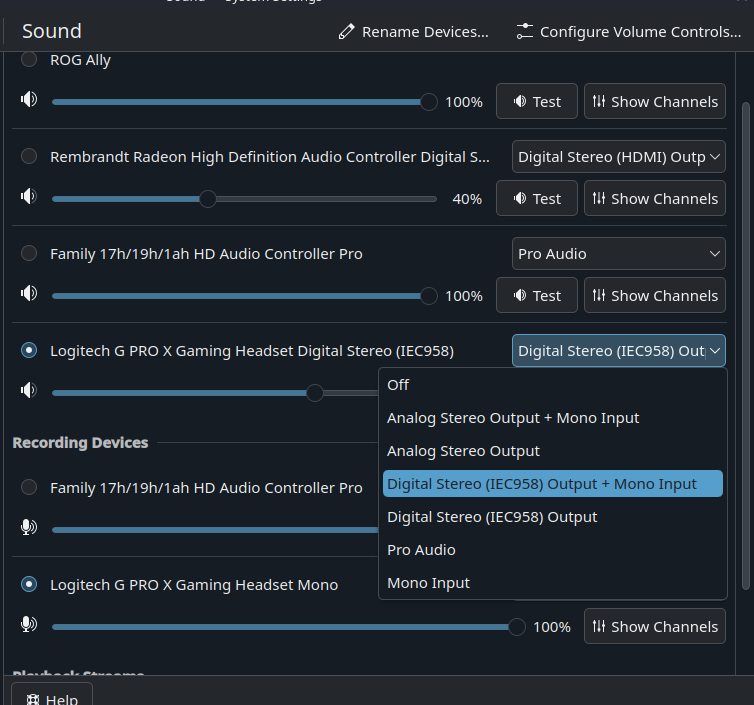Viewport: 754px width, 705px height.
Task: Show Channels for Logitech Headset Mono
Action: (x=654, y=626)
